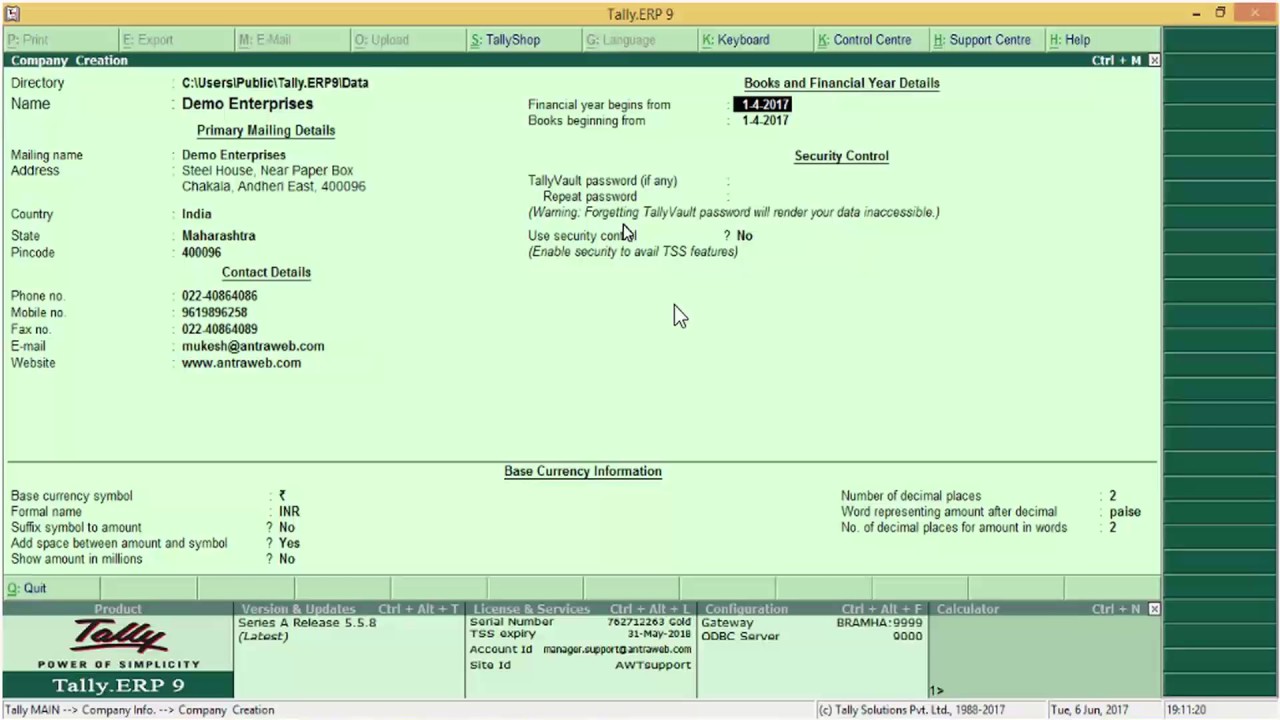
Task: Toggle Use security control value No
Action: (745, 236)
